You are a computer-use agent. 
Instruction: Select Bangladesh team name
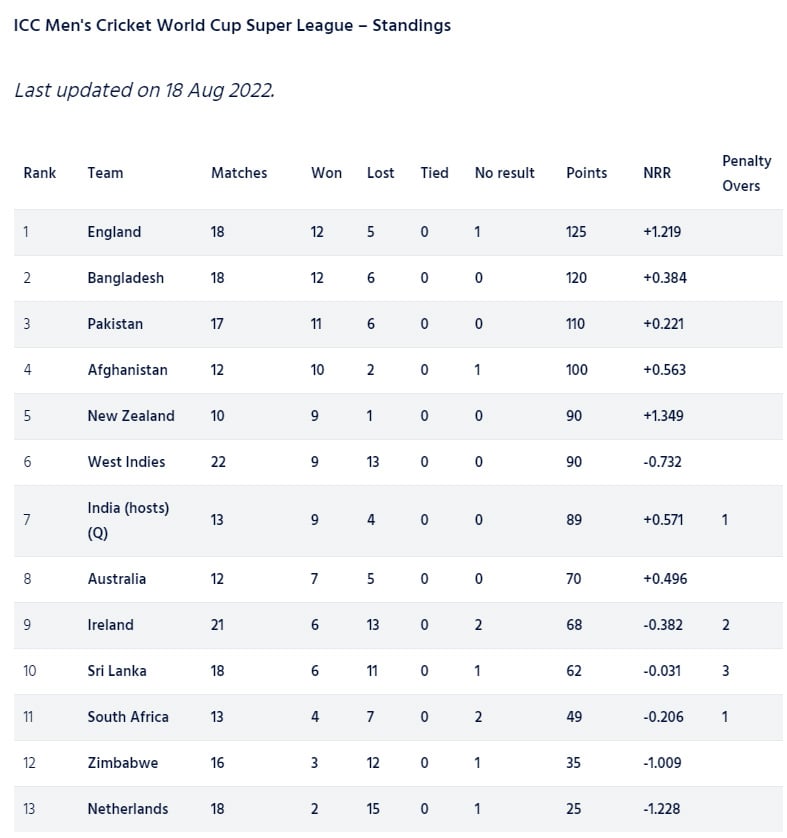125,278
